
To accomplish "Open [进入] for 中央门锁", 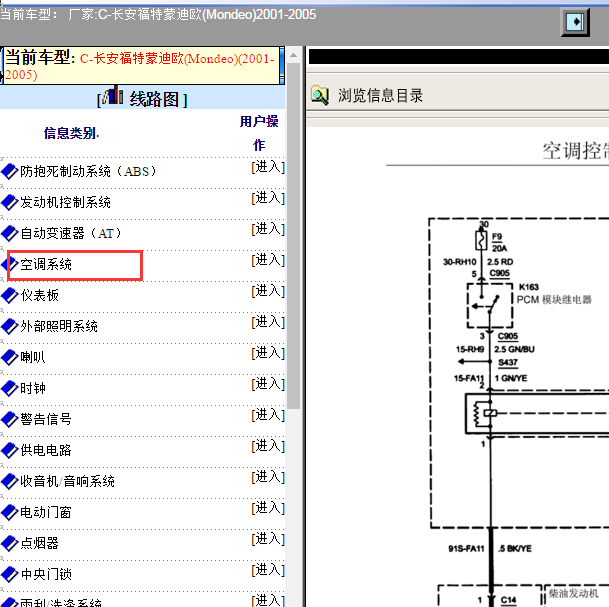I will pos(268,570).
